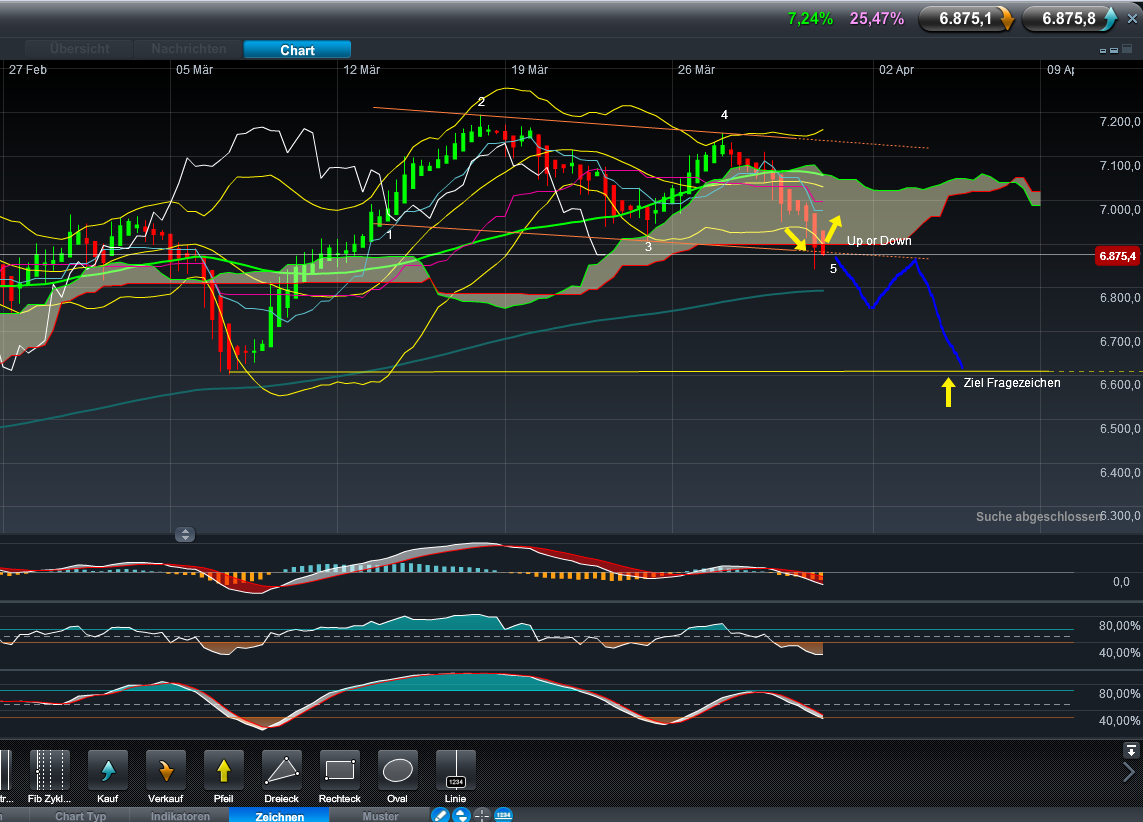Select the Linie line tool
Image resolution: width=1143 pixels, height=822 pixels.
(456, 770)
